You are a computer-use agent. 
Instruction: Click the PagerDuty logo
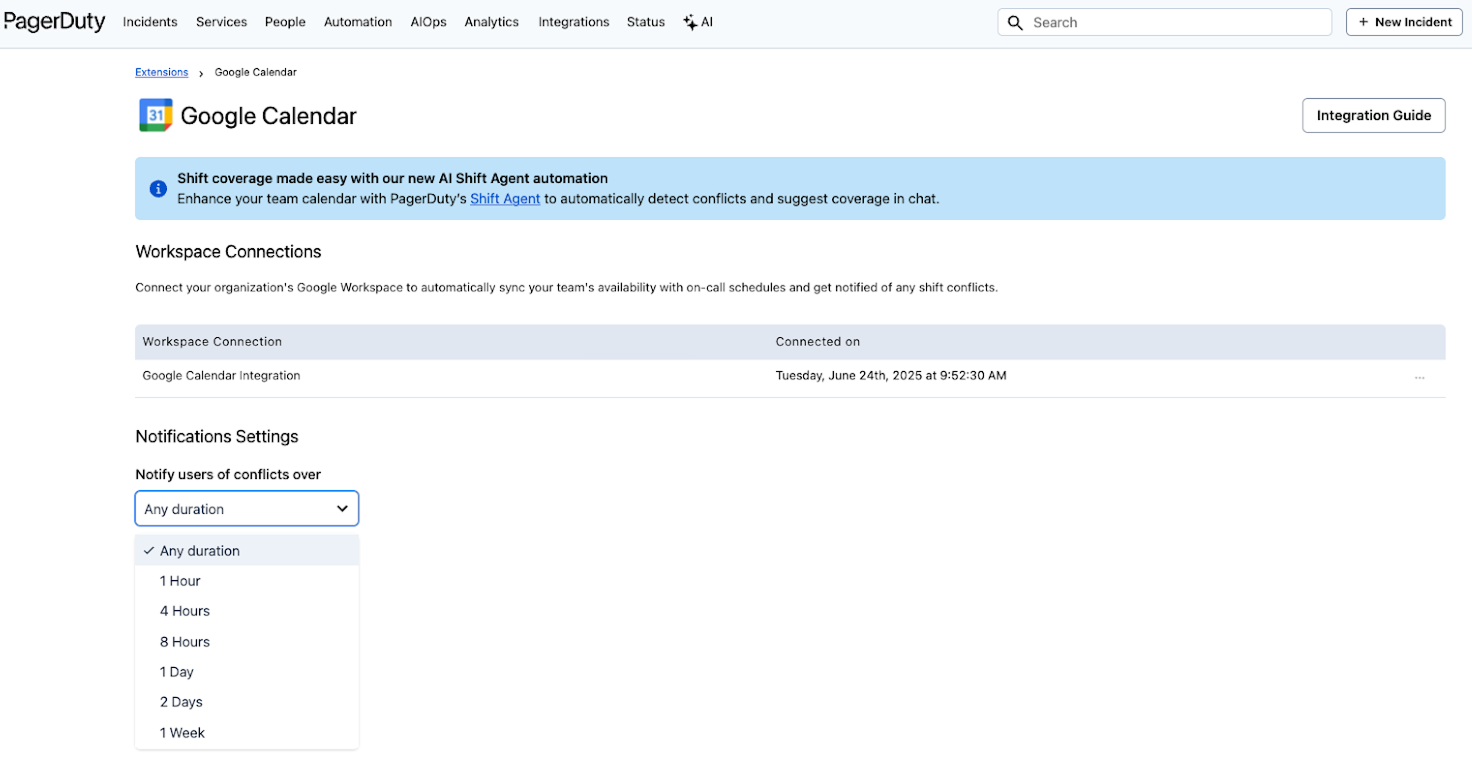tap(55, 21)
